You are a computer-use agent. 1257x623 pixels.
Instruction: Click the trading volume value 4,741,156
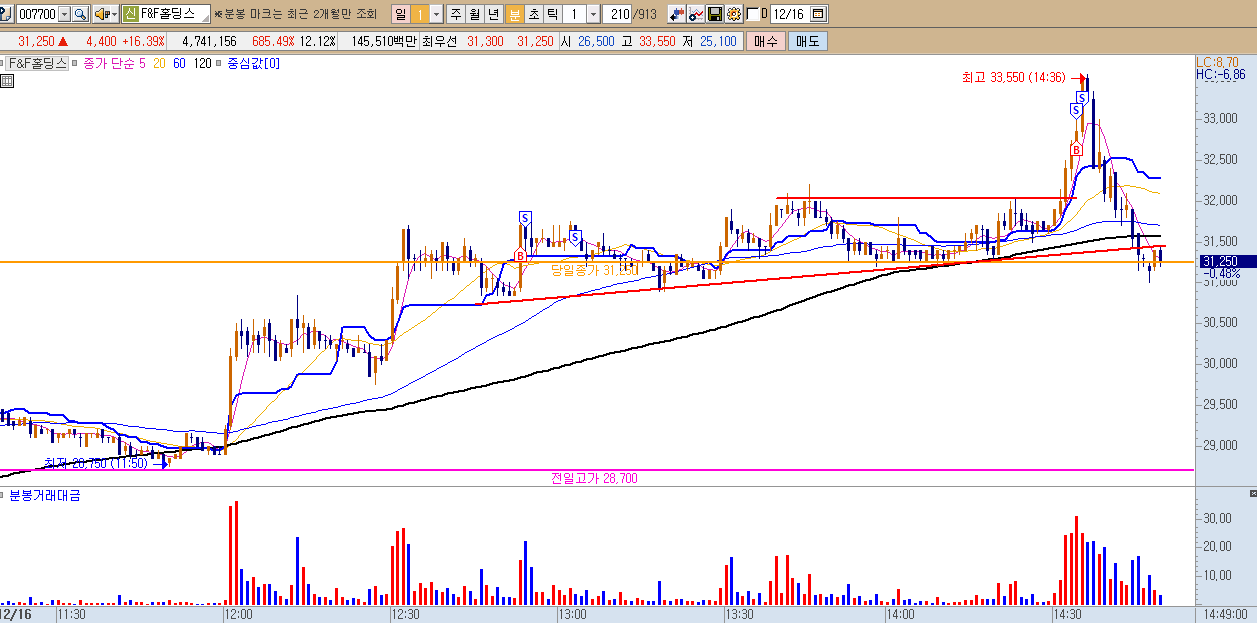[x=209, y=41]
